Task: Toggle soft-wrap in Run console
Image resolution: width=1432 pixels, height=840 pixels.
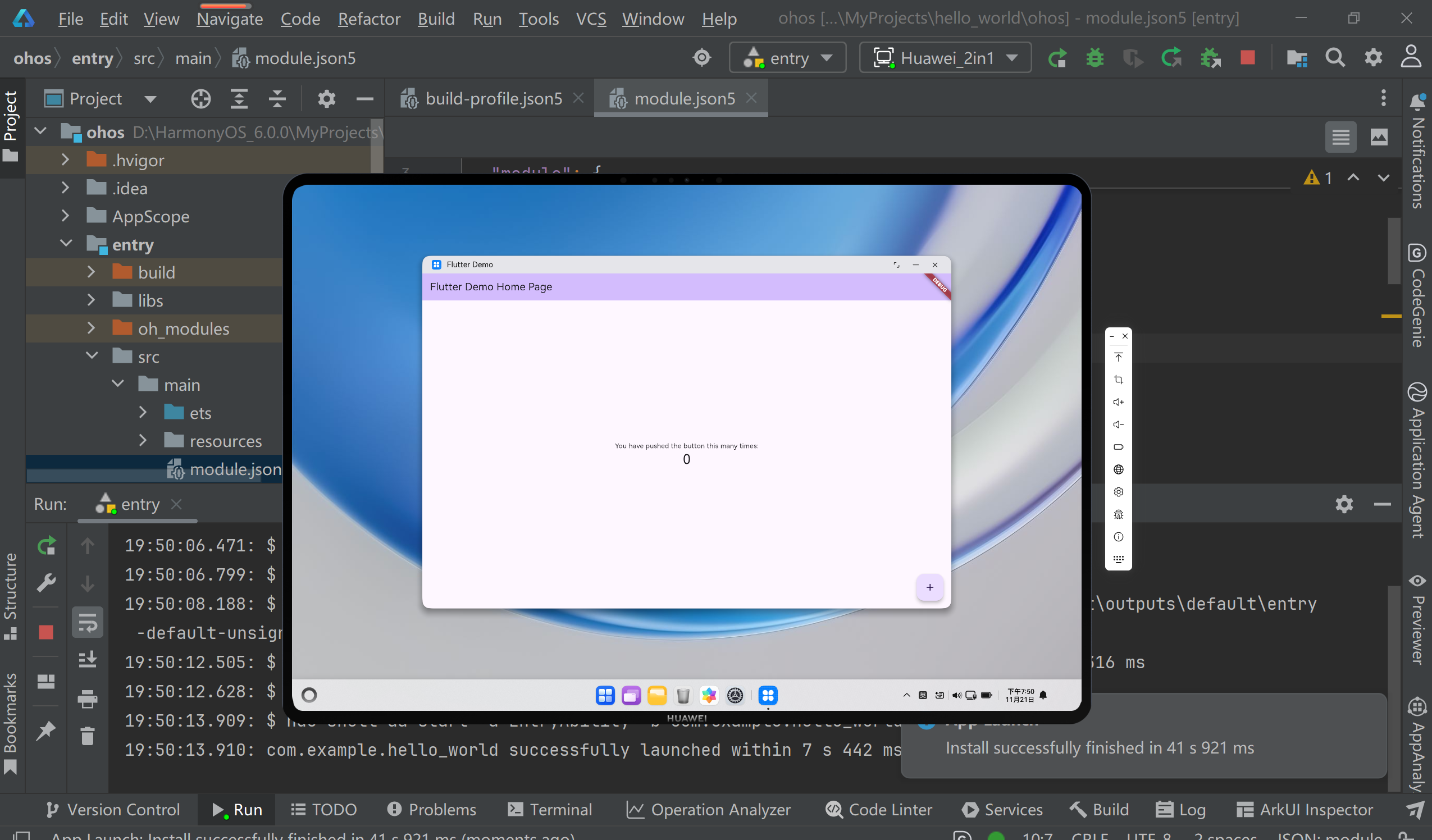Action: coord(88,623)
